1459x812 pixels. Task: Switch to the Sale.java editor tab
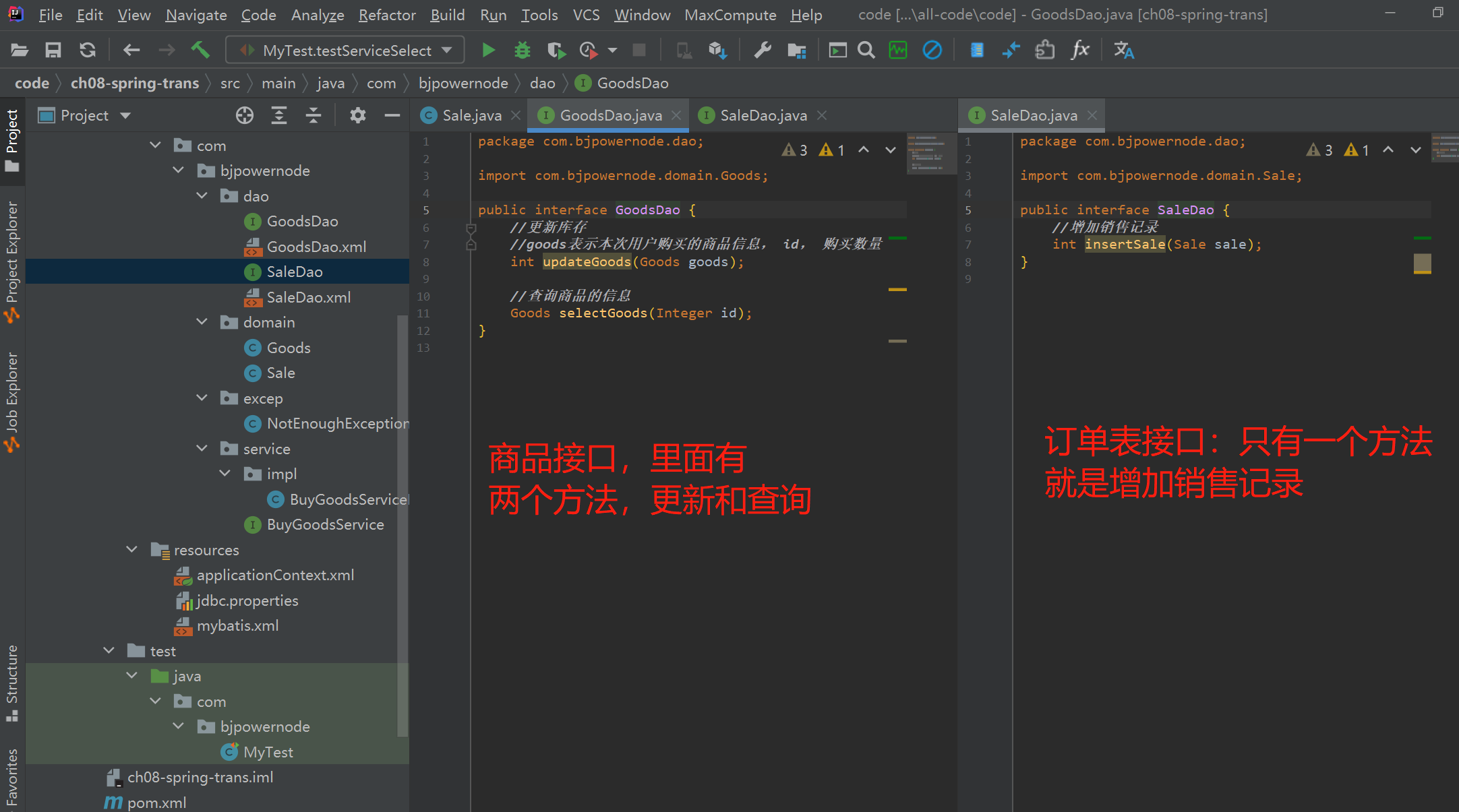[471, 115]
